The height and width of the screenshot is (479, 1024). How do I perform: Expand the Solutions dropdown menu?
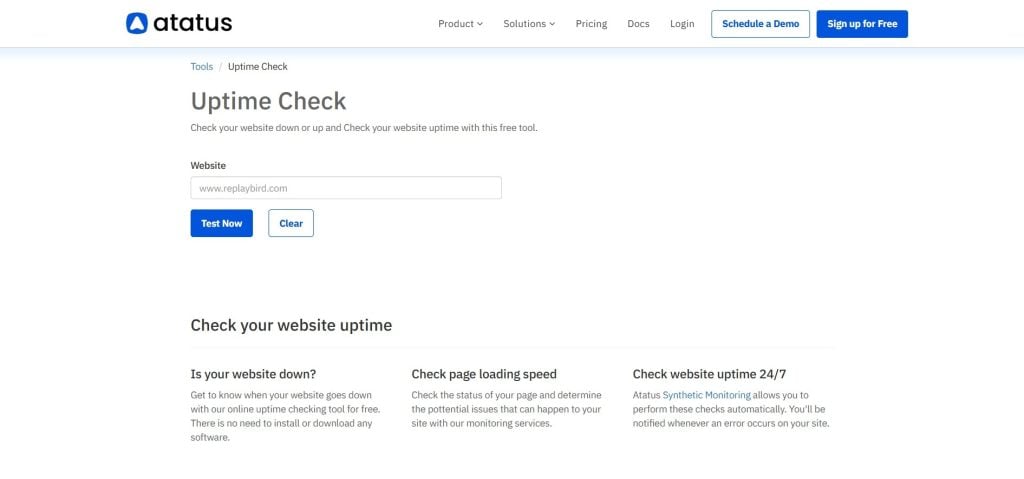click(x=529, y=24)
